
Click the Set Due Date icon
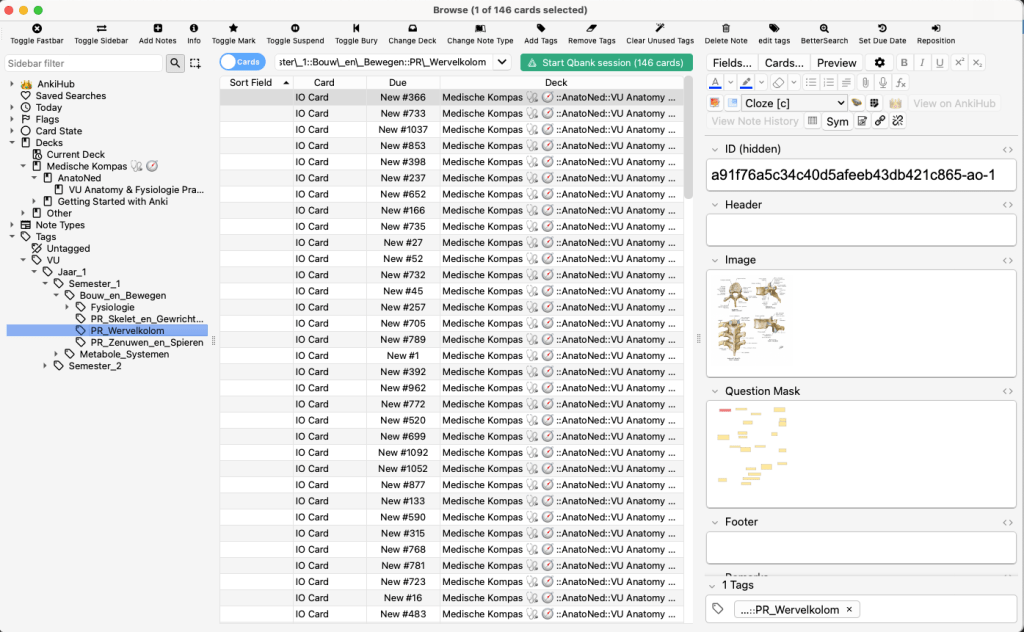[x=881, y=28]
